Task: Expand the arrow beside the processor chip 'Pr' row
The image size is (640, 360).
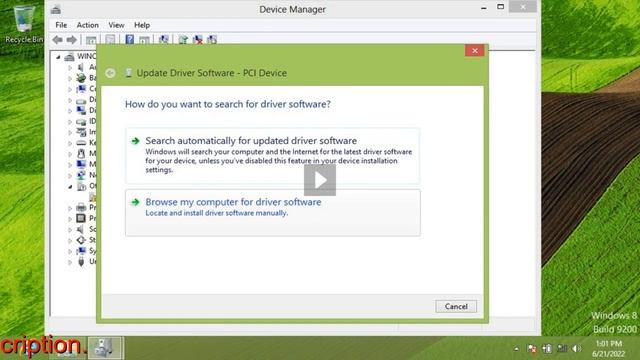Action: [x=70, y=219]
